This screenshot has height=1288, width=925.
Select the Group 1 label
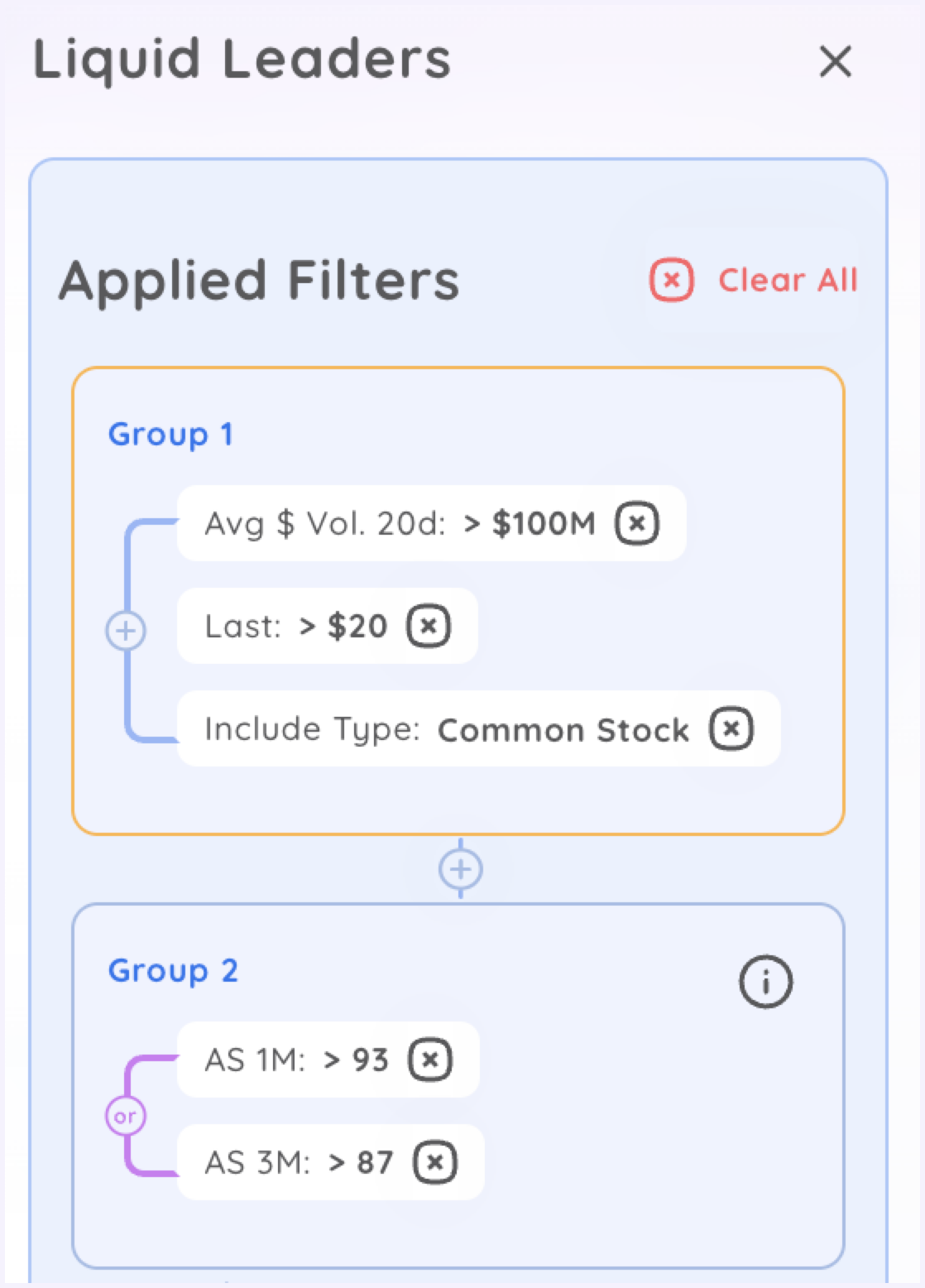coord(170,434)
